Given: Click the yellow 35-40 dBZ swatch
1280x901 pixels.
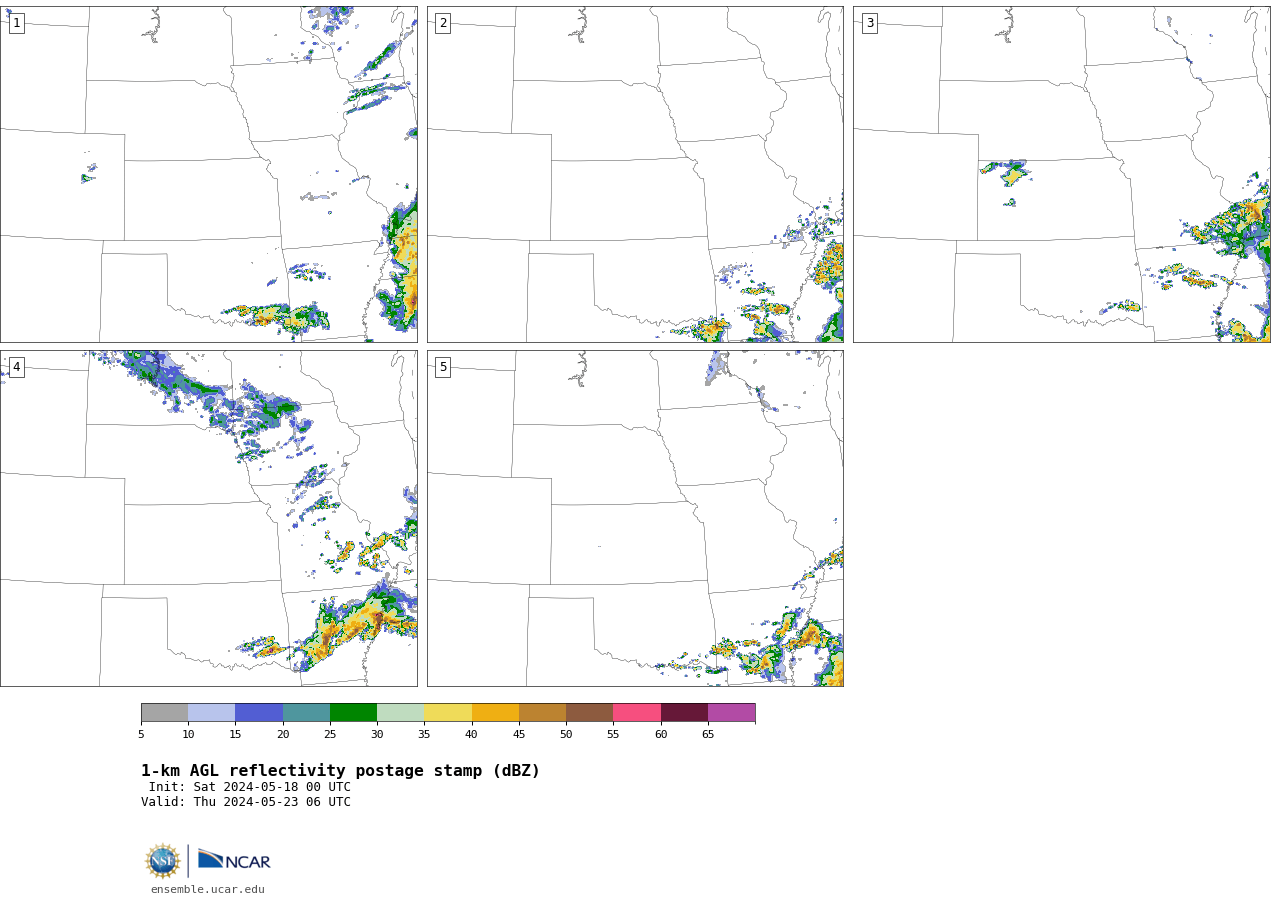Looking at the screenshot, I should coord(448,713).
